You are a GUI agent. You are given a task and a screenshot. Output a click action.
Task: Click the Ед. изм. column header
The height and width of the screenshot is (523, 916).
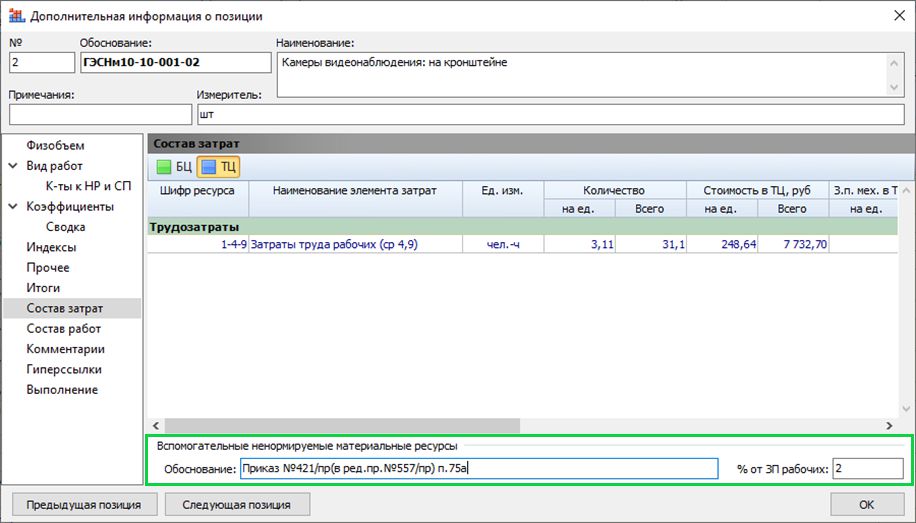coord(502,199)
